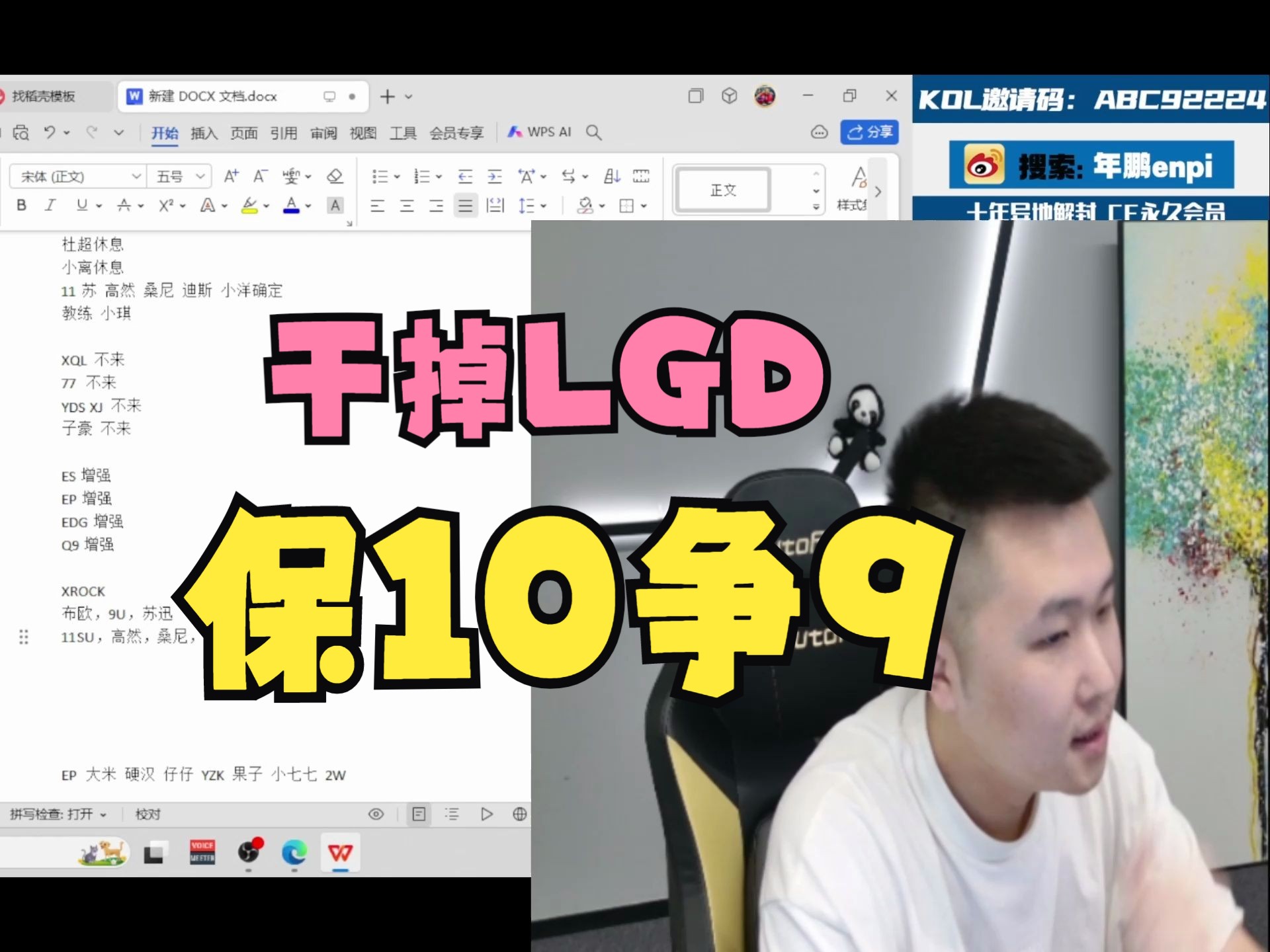1270x952 pixels.
Task: Toggle page view mode in status bar
Action: point(419,814)
